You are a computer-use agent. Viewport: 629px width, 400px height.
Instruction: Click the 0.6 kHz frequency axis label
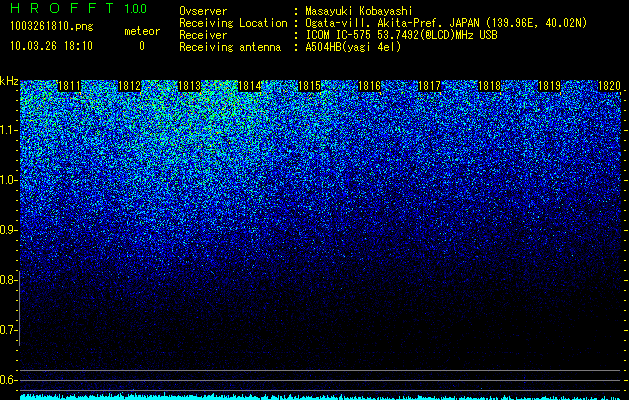[8, 380]
